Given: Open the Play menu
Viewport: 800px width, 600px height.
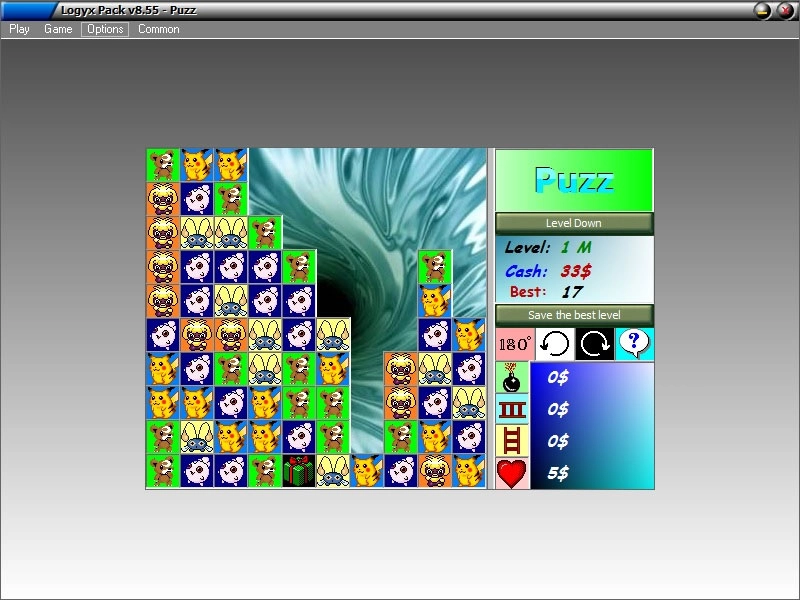Looking at the screenshot, I should pyautogui.click(x=19, y=29).
